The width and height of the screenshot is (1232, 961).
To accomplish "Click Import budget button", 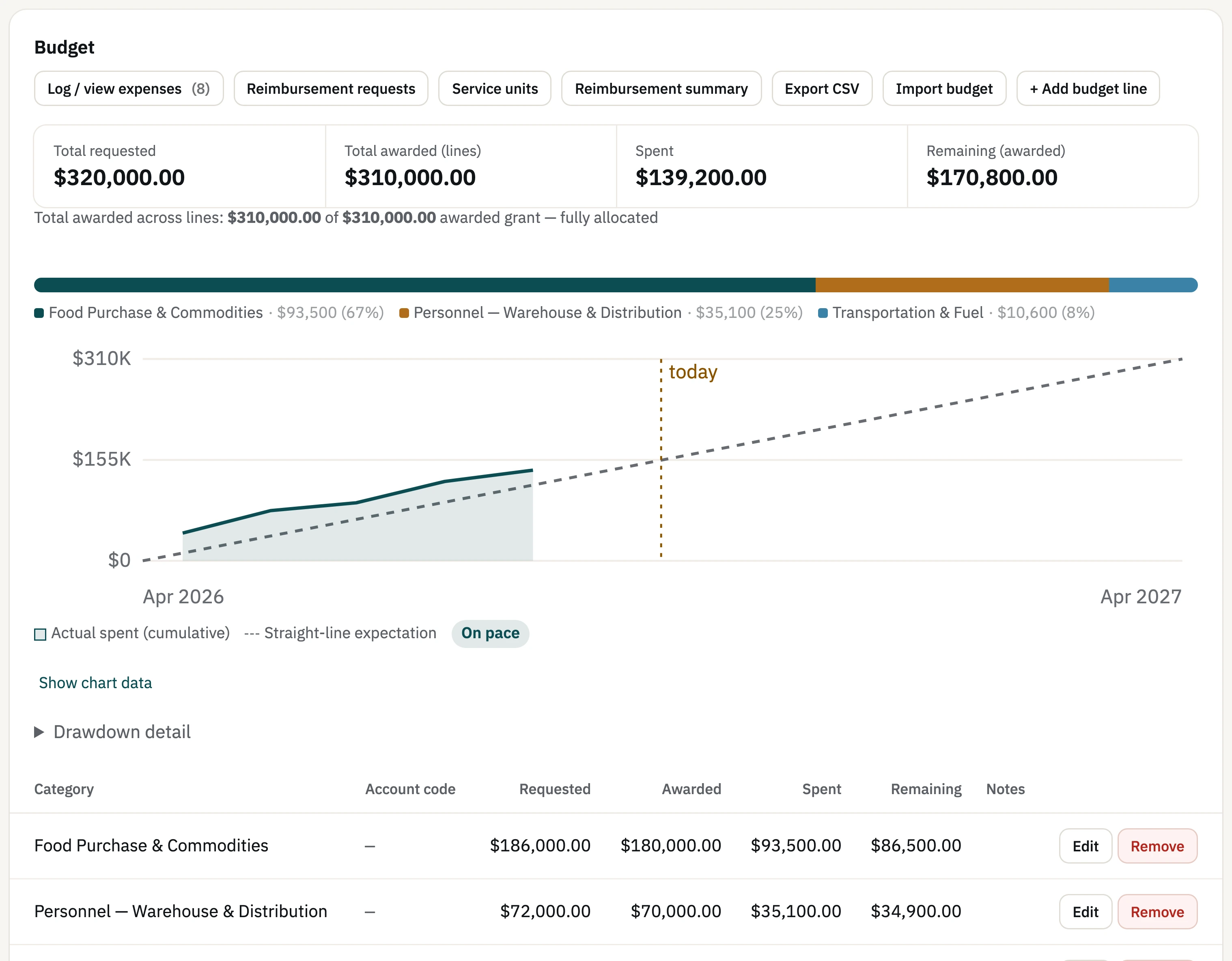I will (x=944, y=89).
